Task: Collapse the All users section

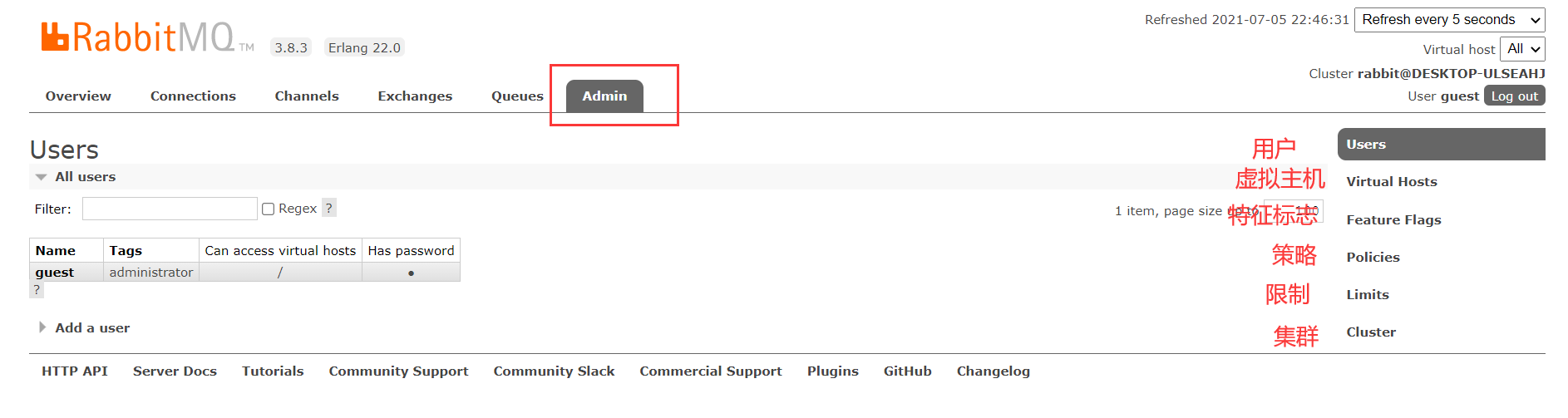Action: click(76, 176)
